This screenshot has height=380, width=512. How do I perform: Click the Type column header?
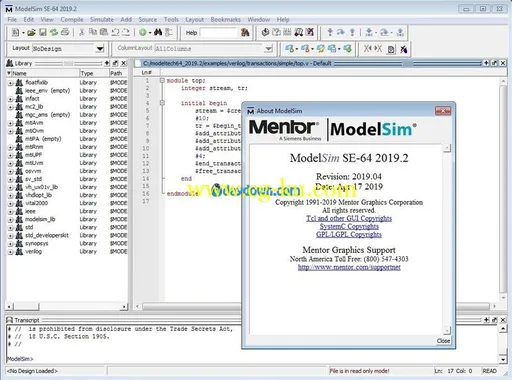(94, 73)
